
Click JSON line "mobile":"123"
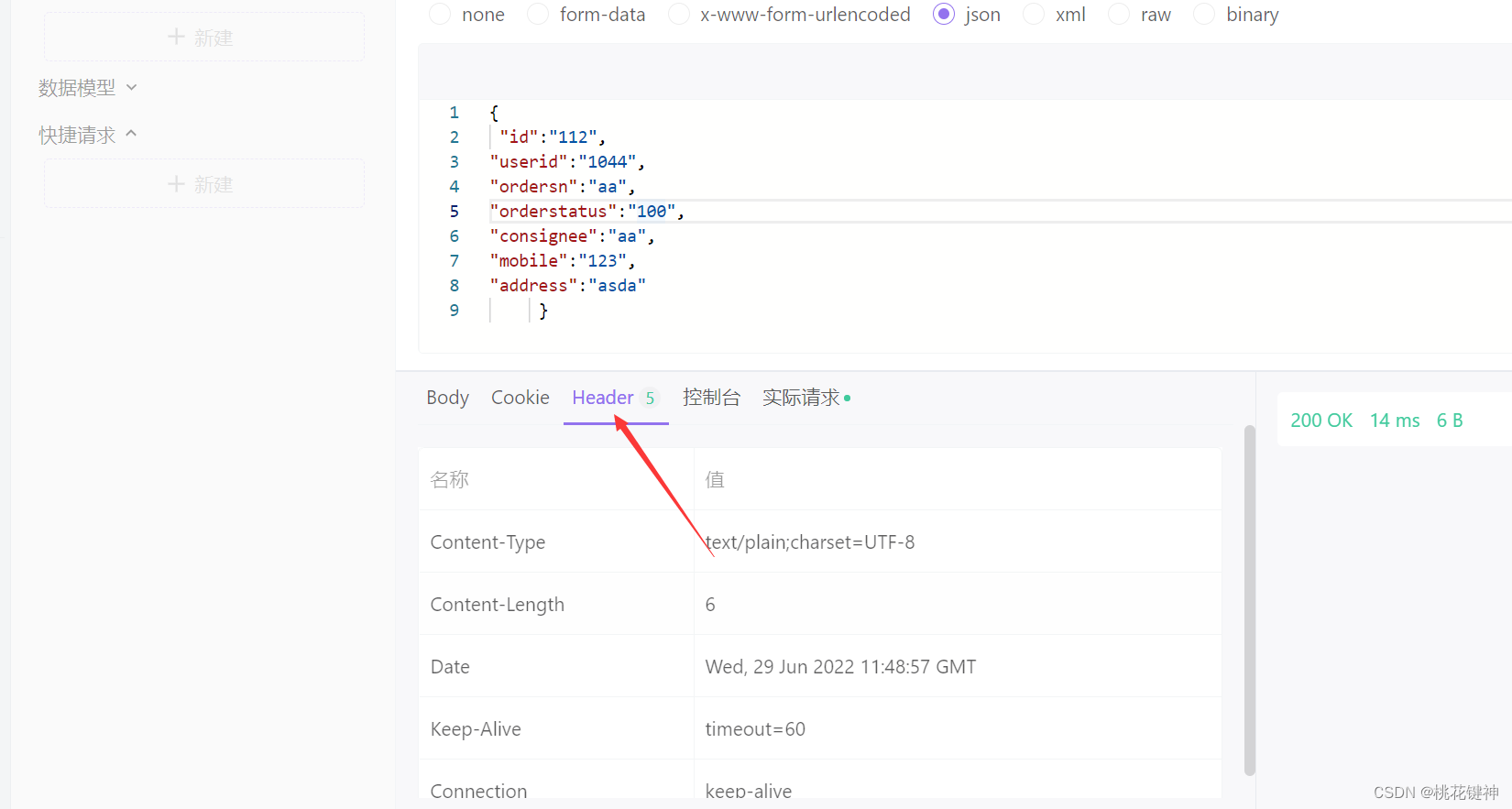(x=563, y=261)
